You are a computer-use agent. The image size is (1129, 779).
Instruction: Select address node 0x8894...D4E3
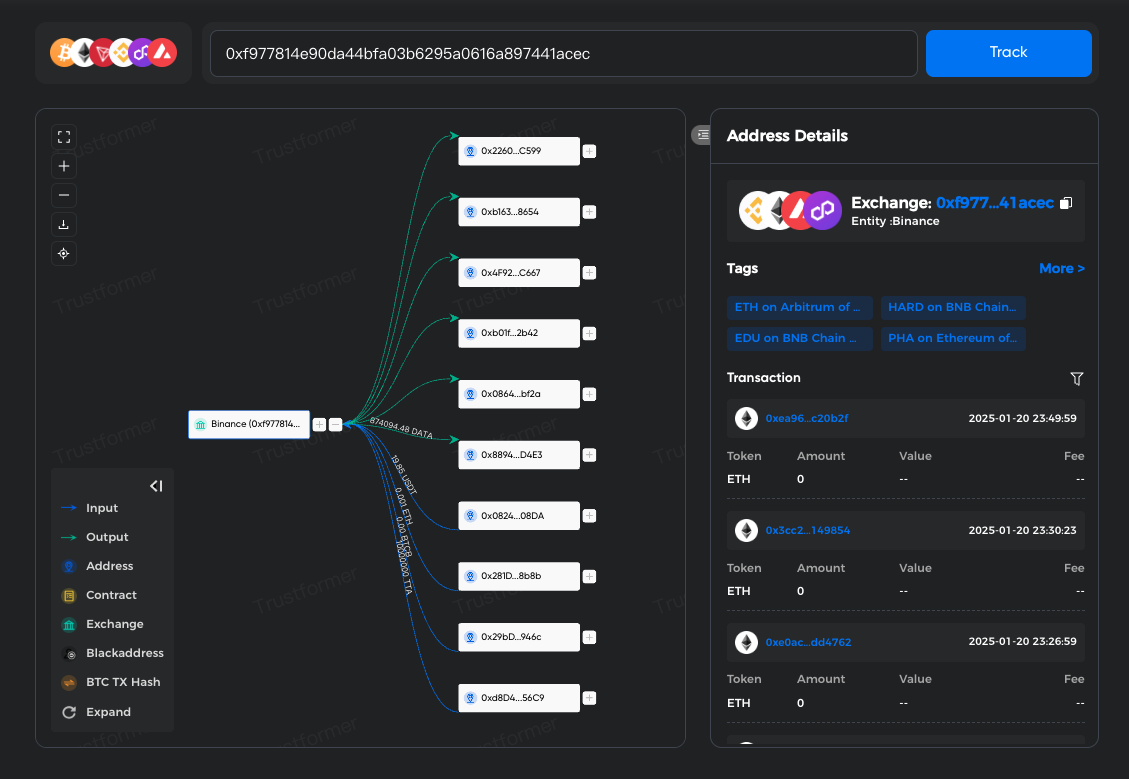[519, 455]
